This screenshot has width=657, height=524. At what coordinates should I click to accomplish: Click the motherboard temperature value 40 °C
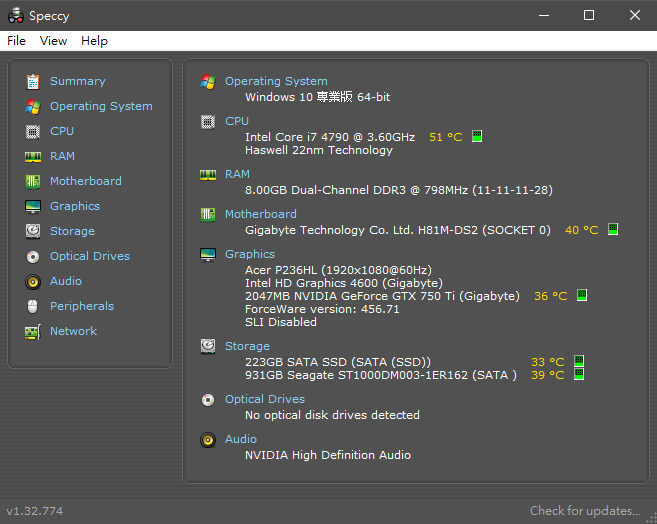tap(582, 230)
